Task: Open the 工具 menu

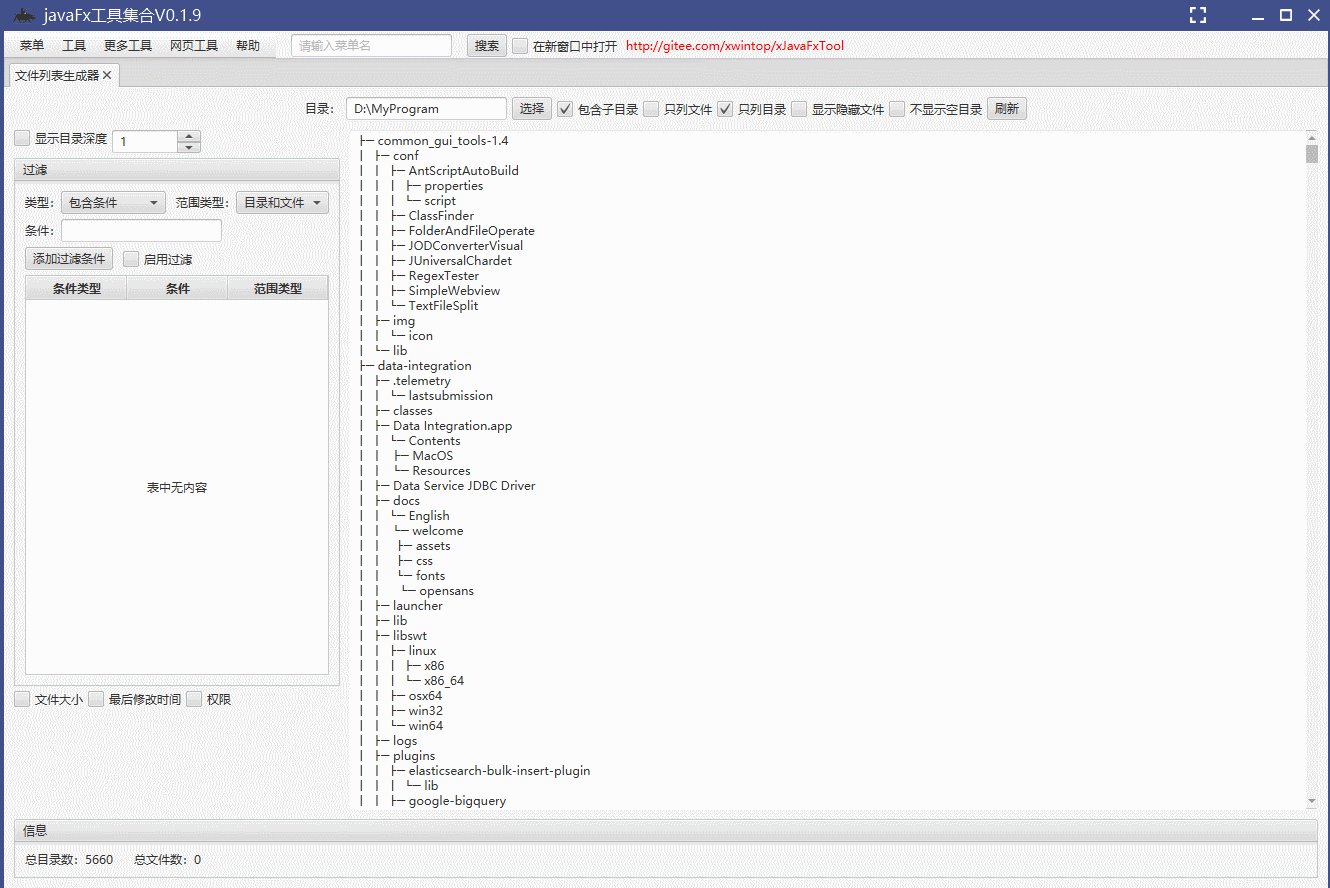Action: 74,46
